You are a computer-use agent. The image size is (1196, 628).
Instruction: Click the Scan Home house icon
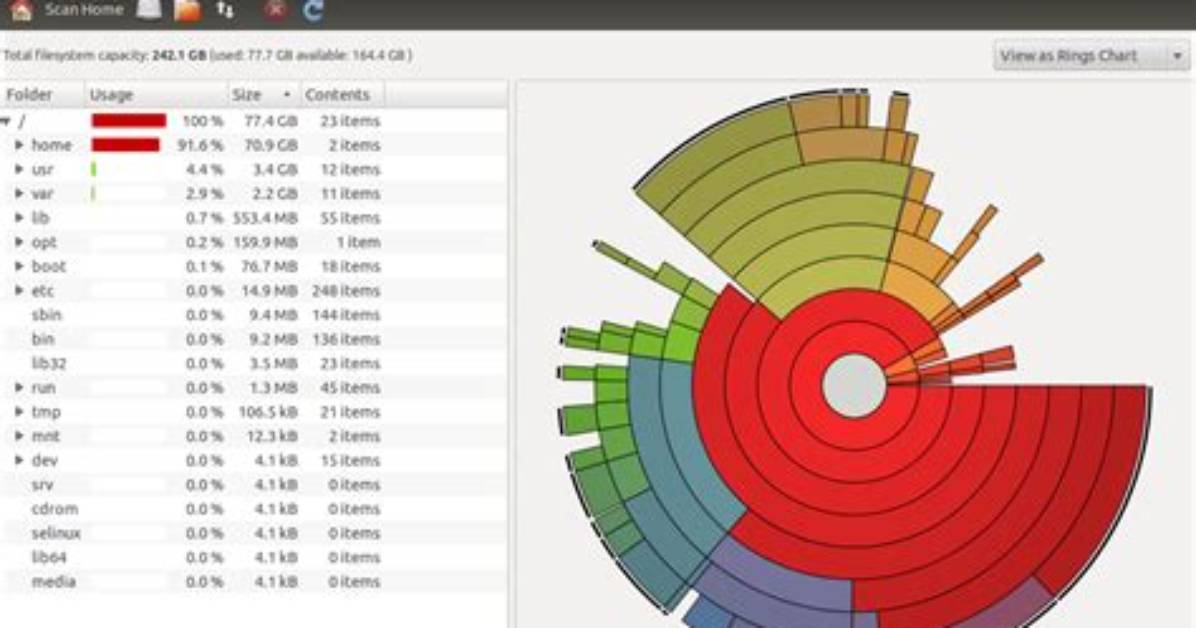[x=21, y=10]
